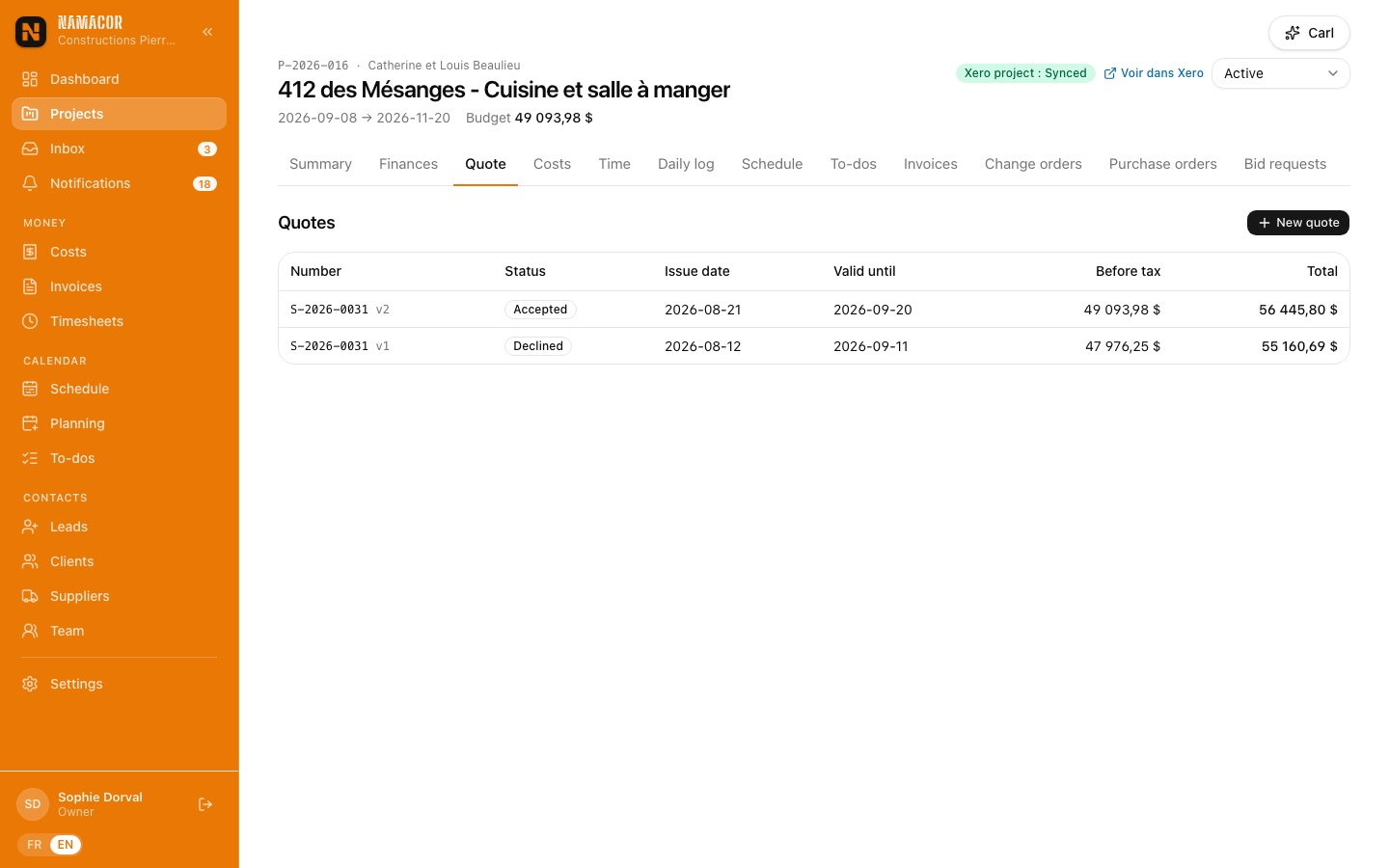The width and height of the screenshot is (1389, 868).
Task: Click the Notifications count badge 18
Action: pos(204,184)
